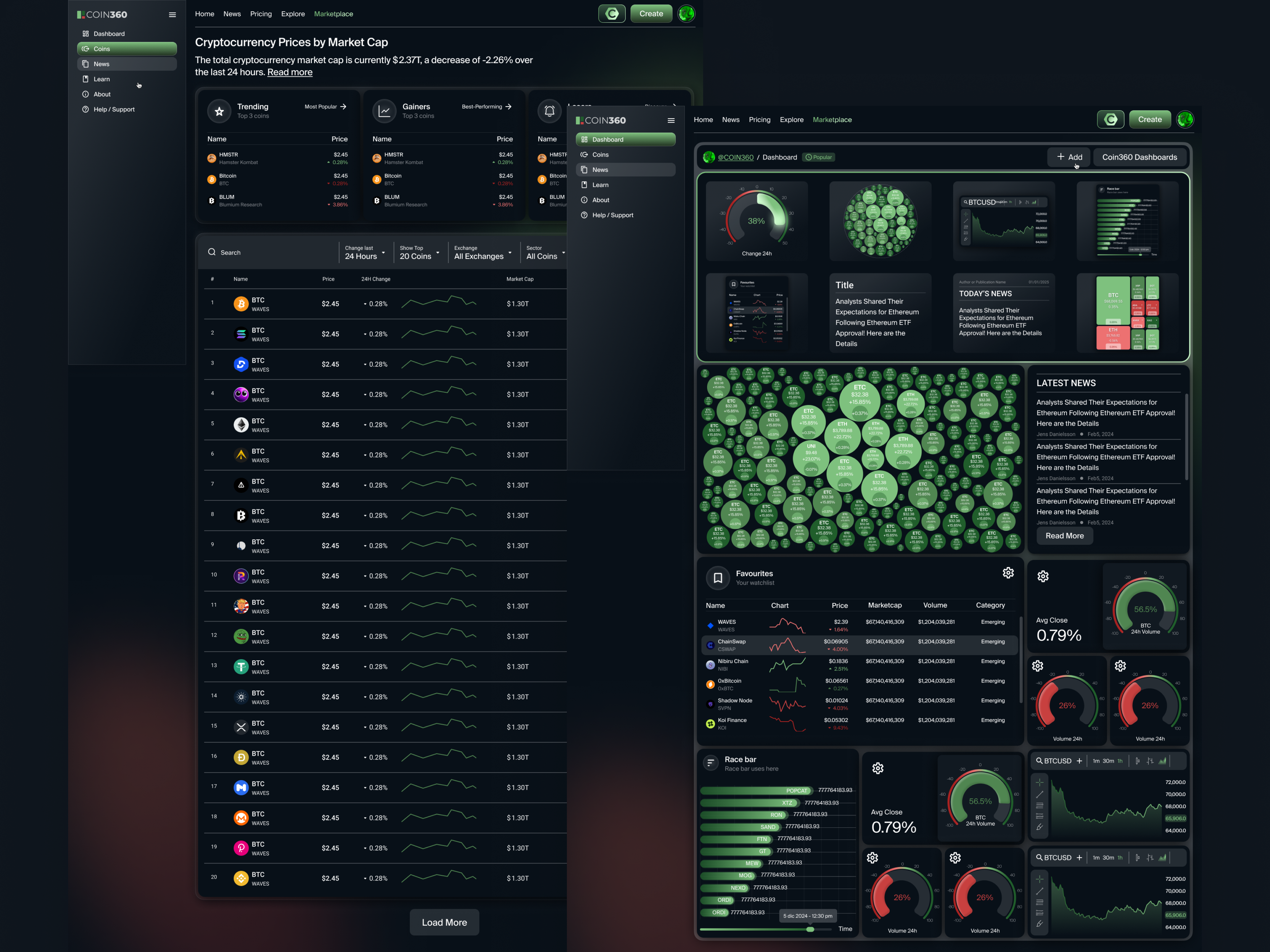Select 30m timeframe on upper BTCUSD chart
1270x952 pixels.
tap(1108, 761)
